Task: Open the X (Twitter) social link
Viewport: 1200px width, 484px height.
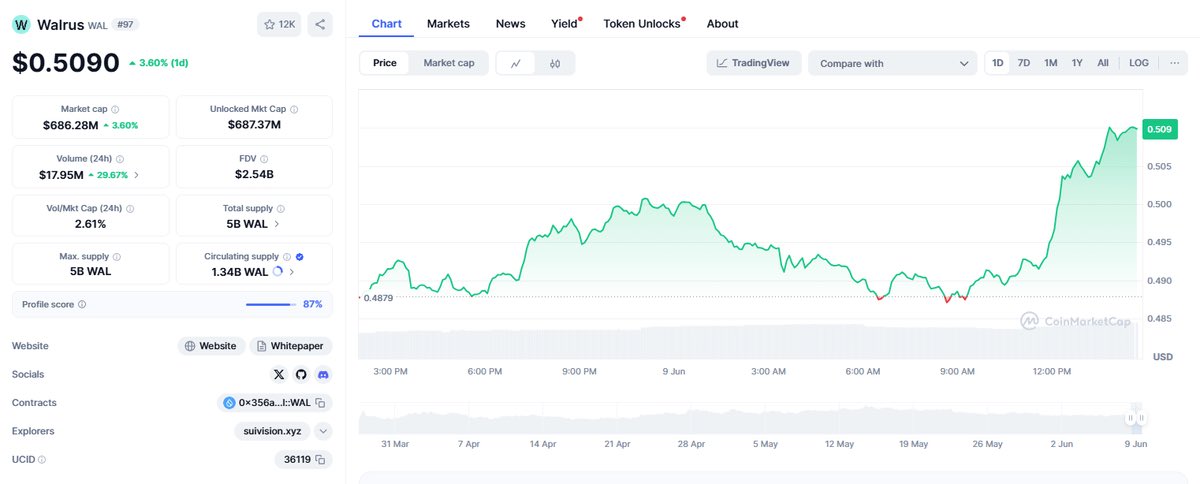Action: (x=279, y=374)
